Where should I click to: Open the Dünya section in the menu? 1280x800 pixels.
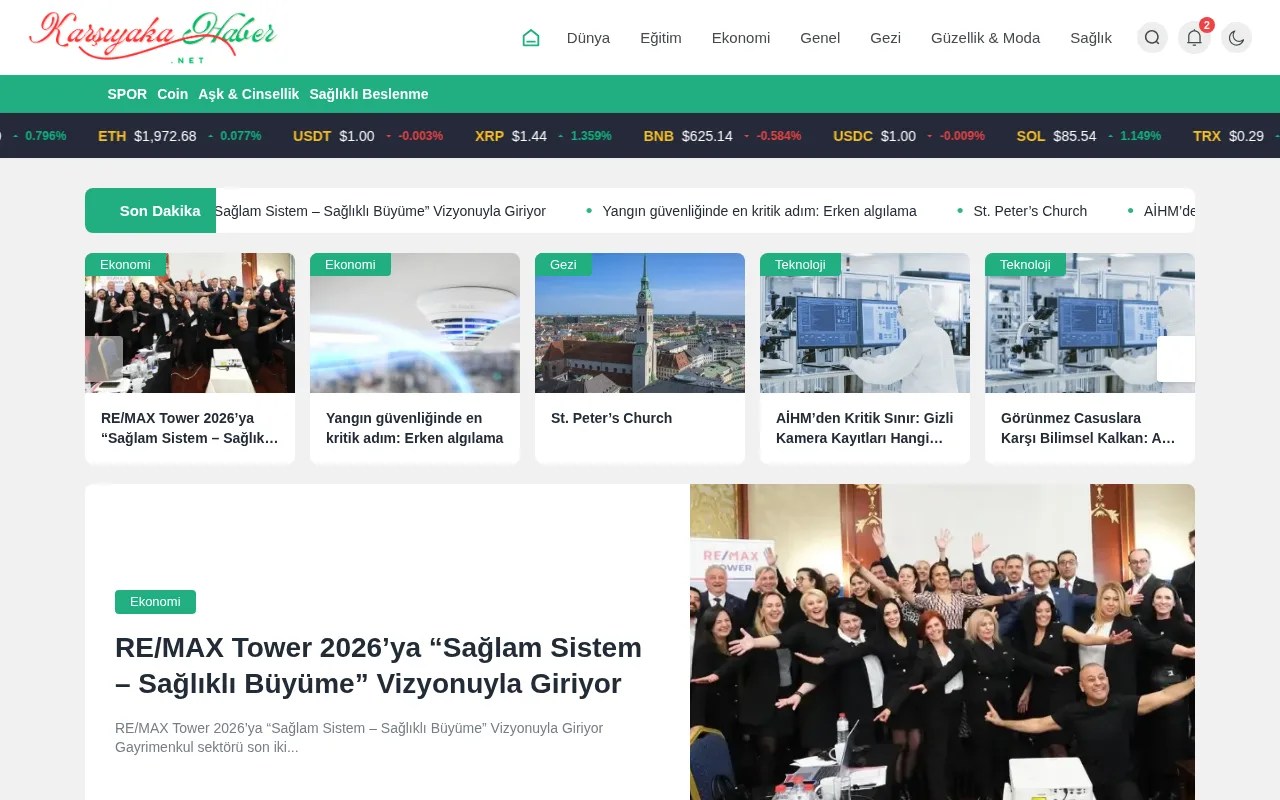point(588,37)
